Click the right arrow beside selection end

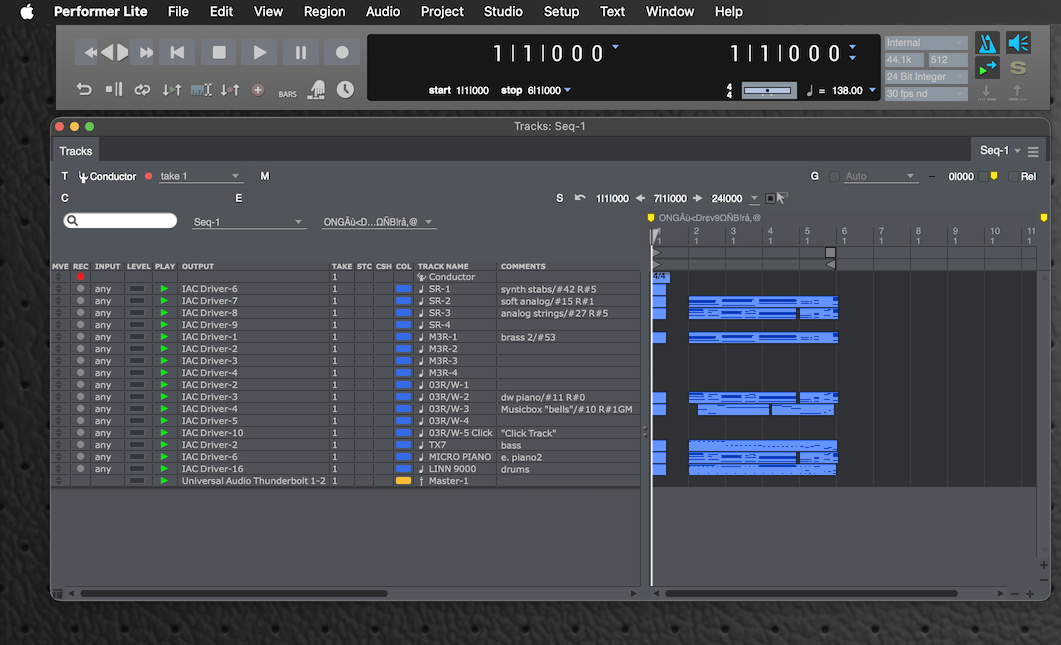point(698,198)
